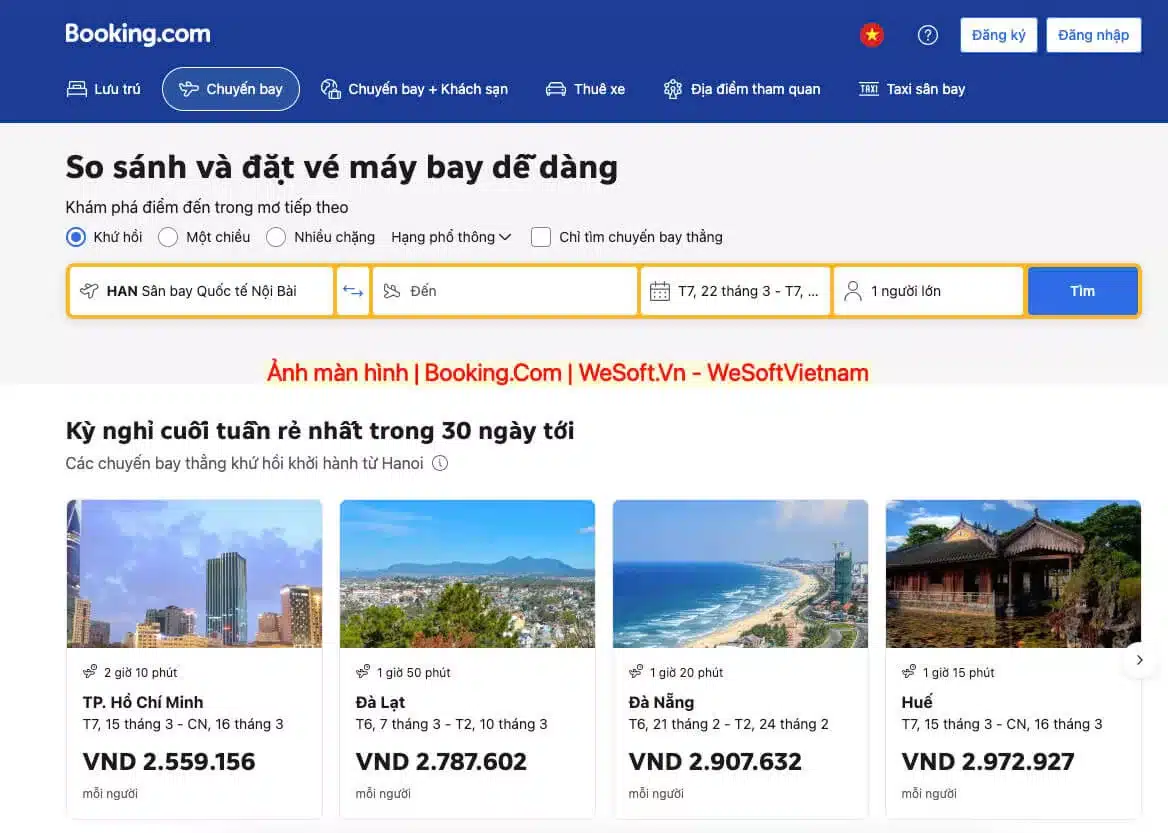Image resolution: width=1168 pixels, height=833 pixels.
Task: Click the Đăng ký button
Action: coord(998,35)
